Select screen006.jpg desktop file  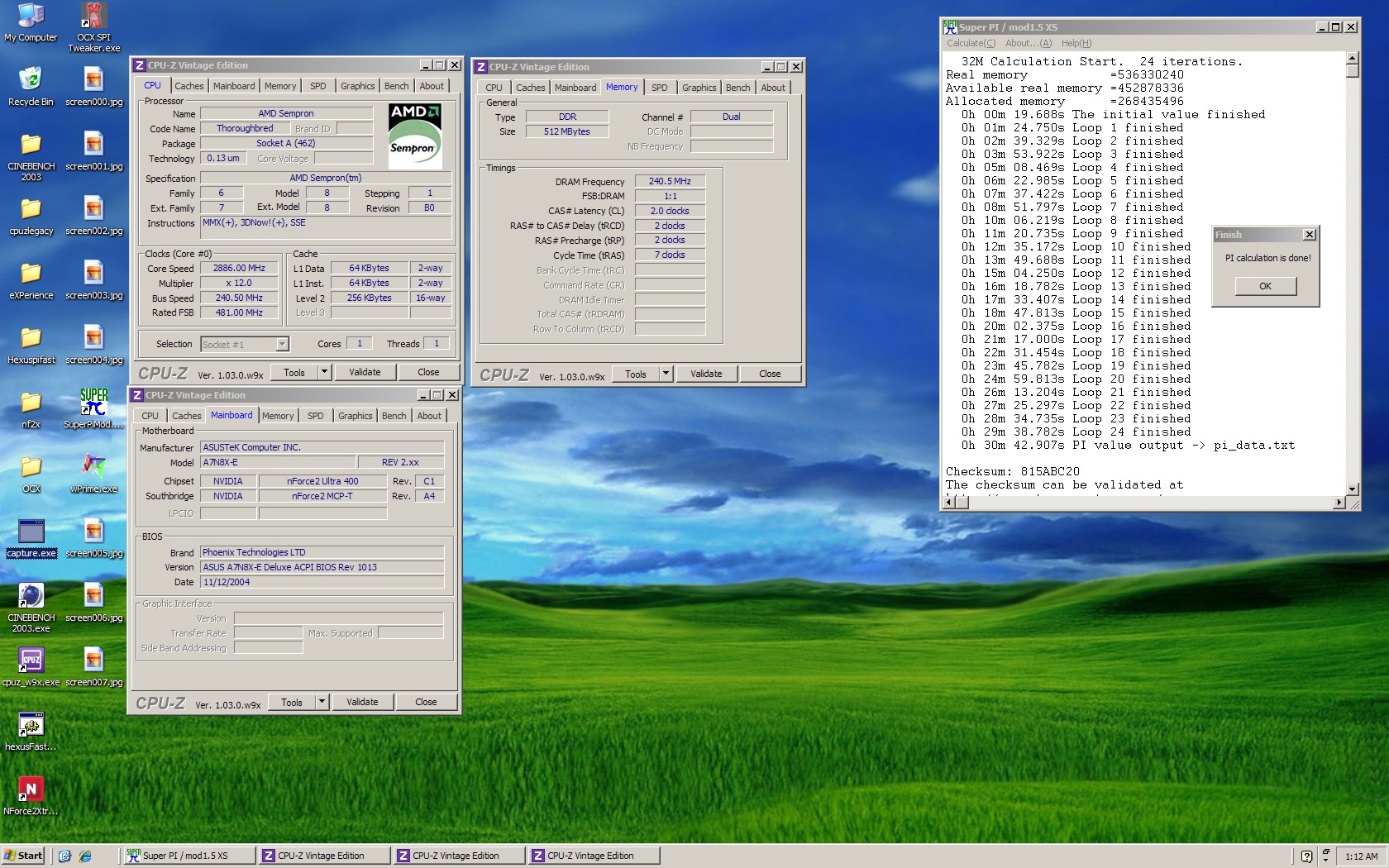click(93, 603)
